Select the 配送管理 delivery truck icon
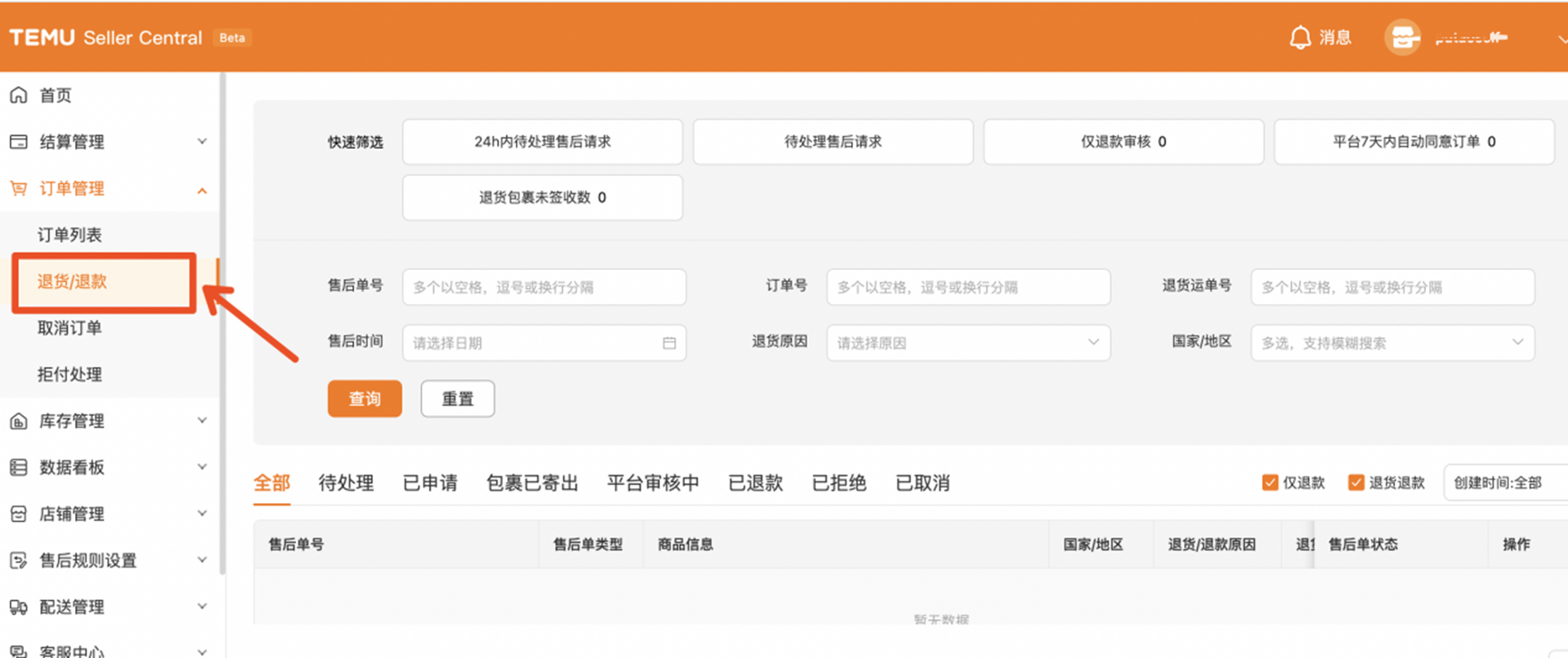The image size is (1568, 658). point(19,607)
